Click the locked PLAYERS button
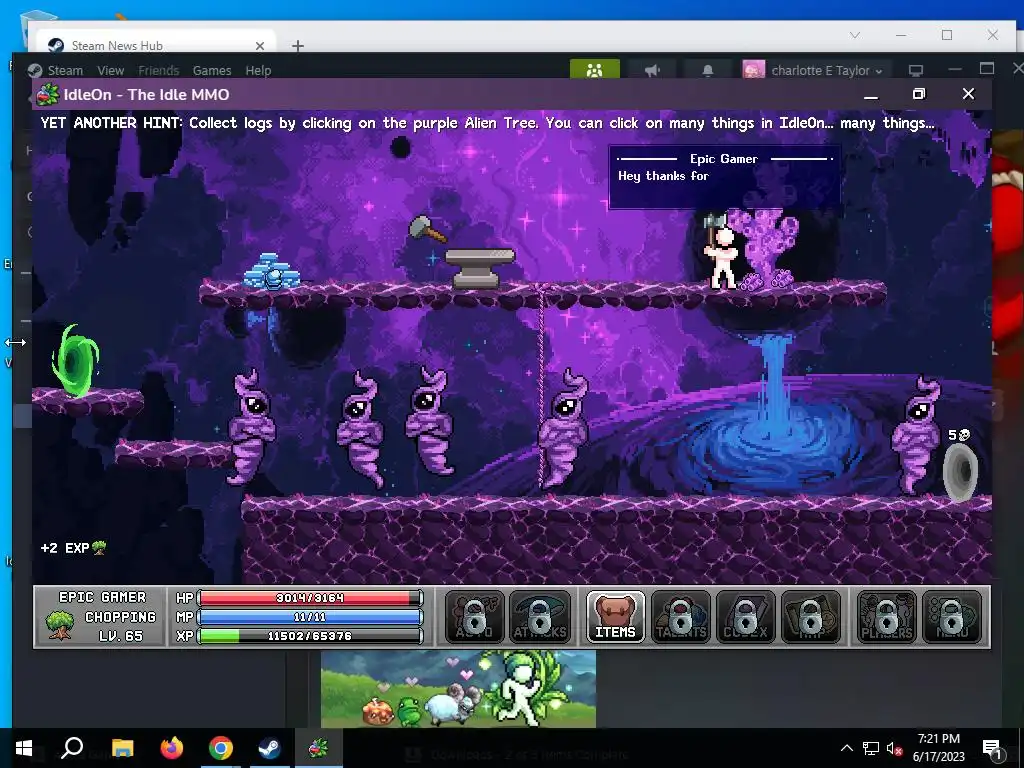 pyautogui.click(x=886, y=617)
